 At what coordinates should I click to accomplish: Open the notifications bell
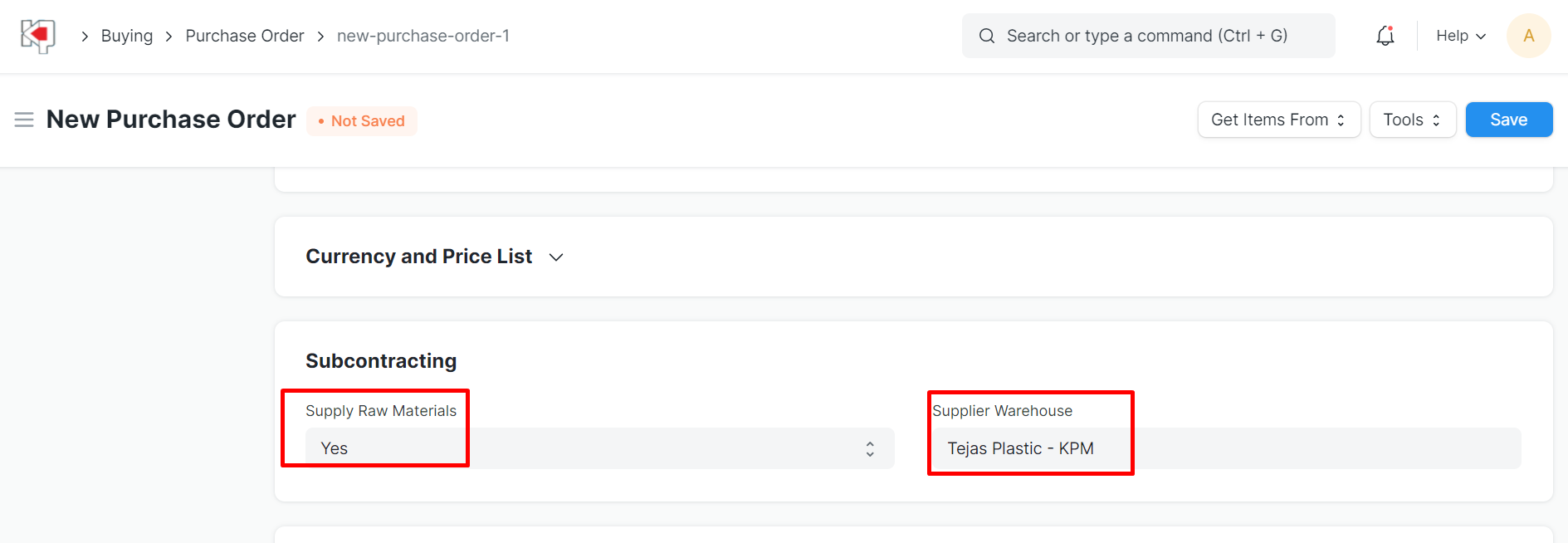1385,36
